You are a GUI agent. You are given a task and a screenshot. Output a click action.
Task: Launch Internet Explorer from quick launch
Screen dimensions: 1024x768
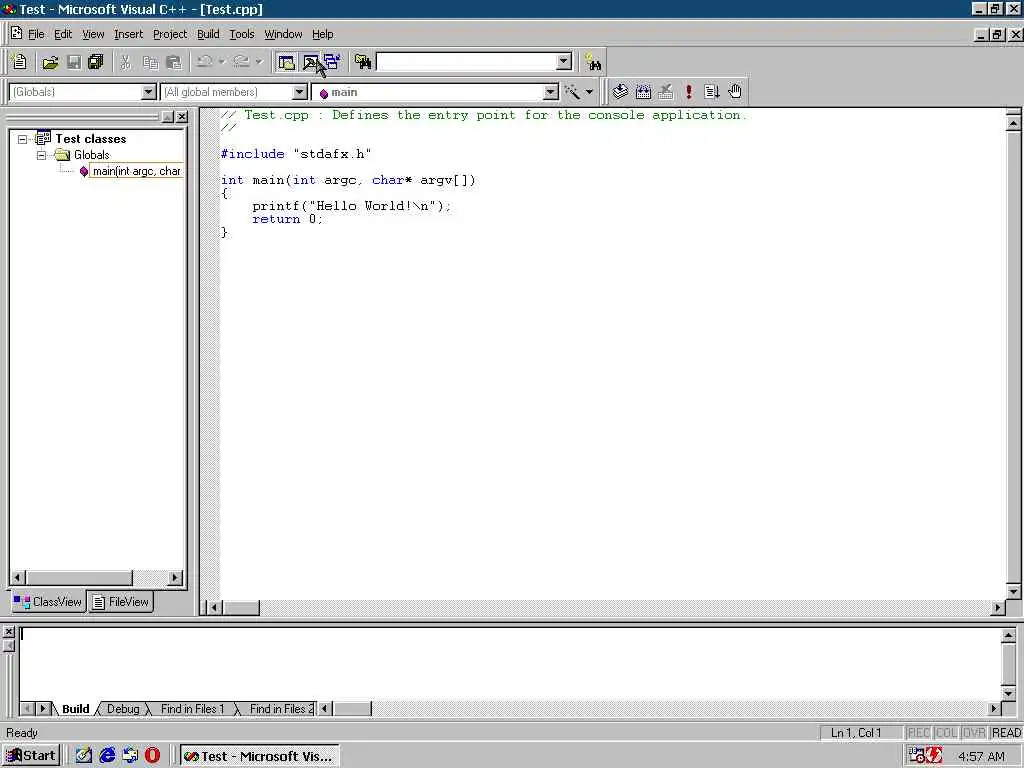tap(107, 756)
